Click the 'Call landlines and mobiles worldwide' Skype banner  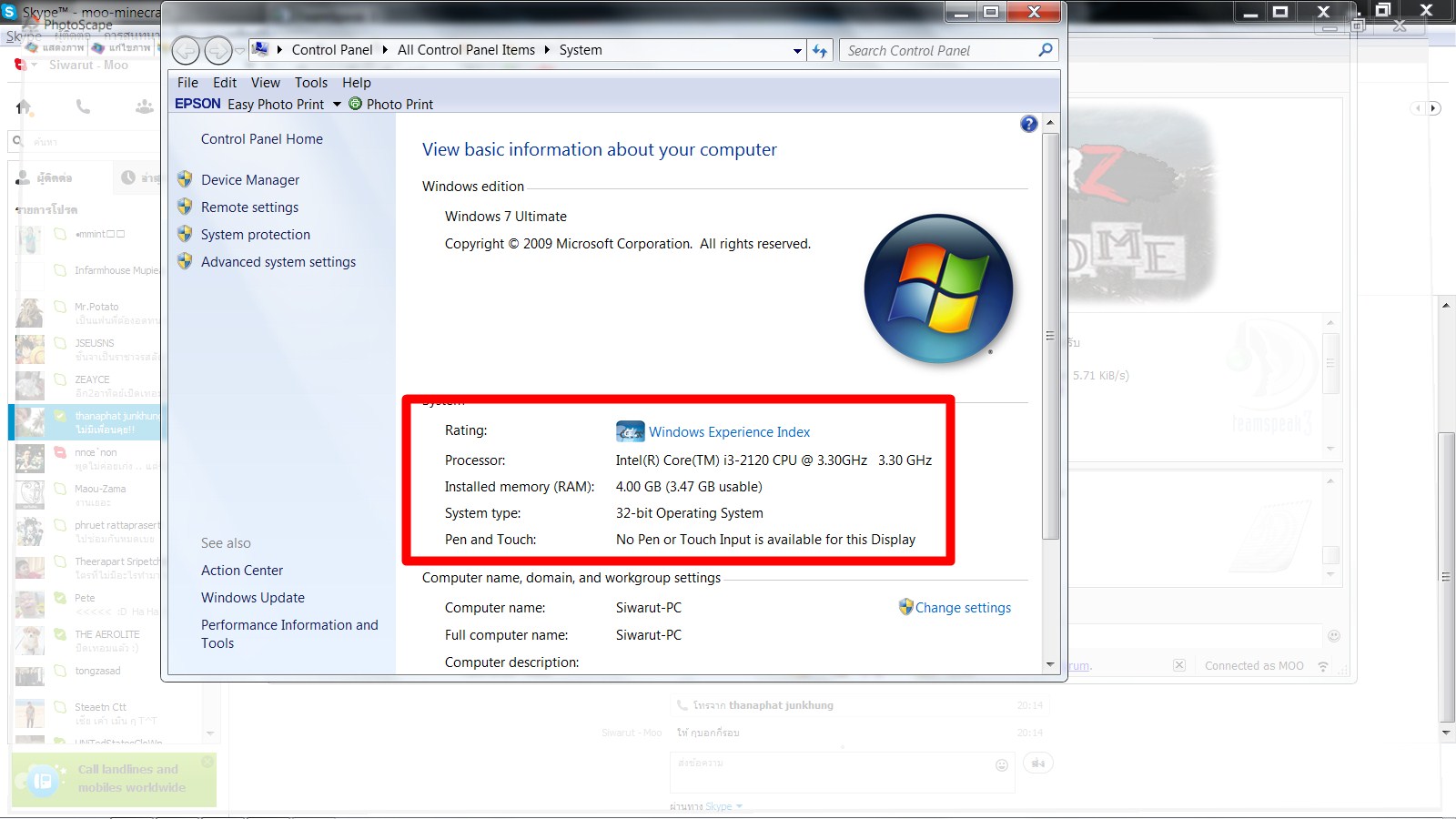point(114,779)
